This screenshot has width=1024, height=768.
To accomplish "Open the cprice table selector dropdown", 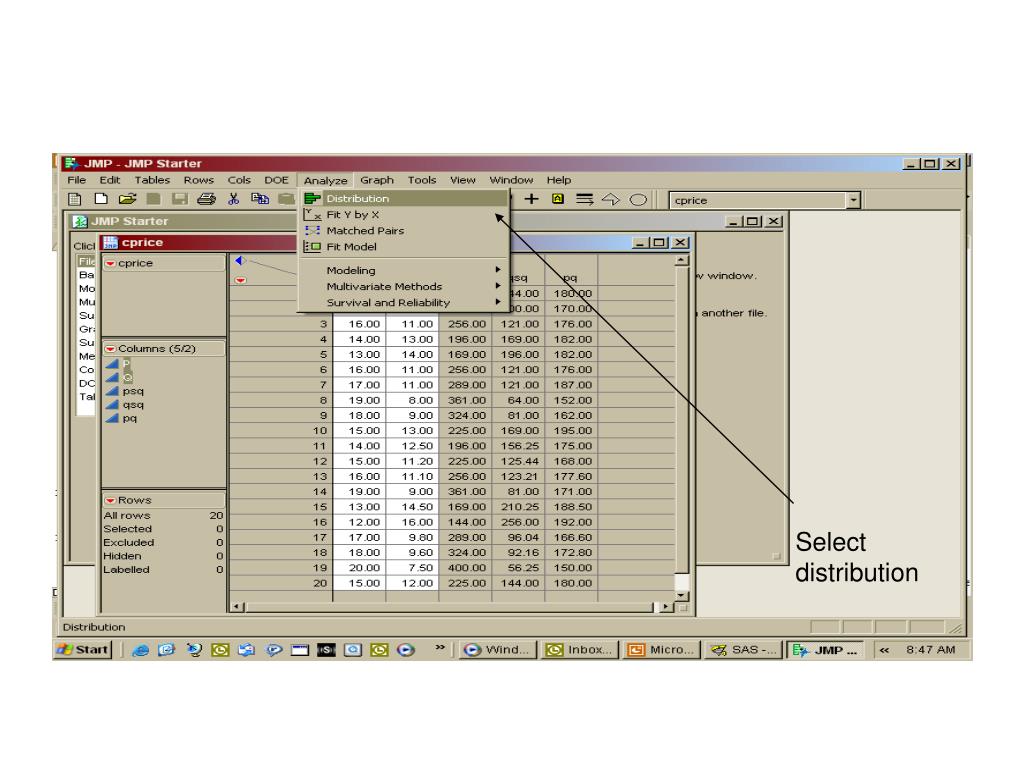I will click(x=853, y=200).
